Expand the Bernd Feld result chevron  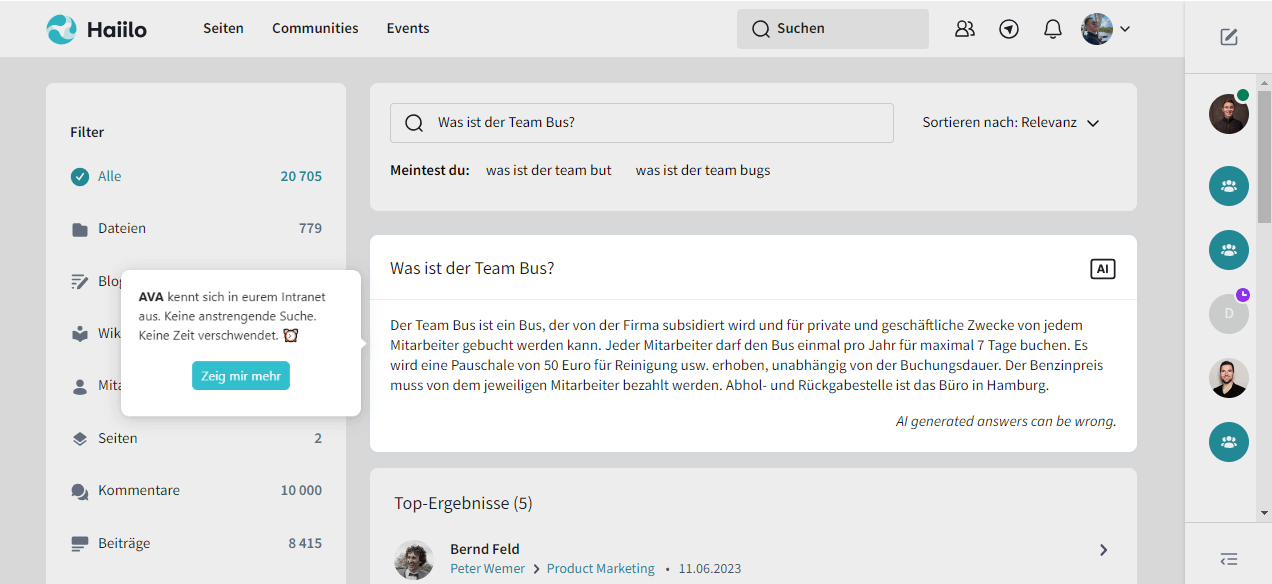(x=1104, y=550)
